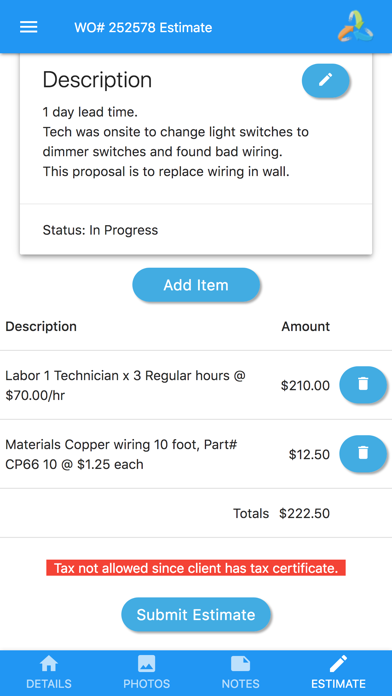392x696 pixels.
Task: Tap the Photos image icon
Action: [147, 664]
